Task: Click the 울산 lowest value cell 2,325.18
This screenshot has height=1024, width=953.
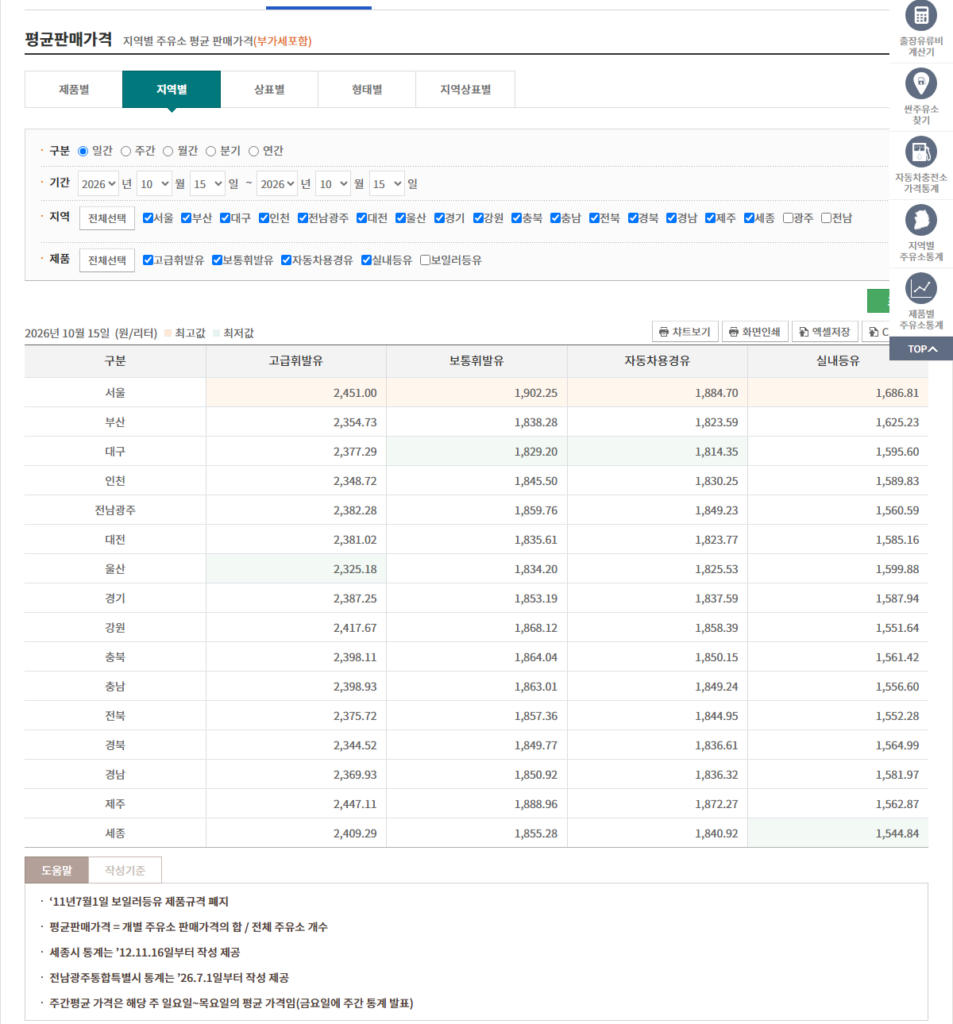Action: pos(296,569)
